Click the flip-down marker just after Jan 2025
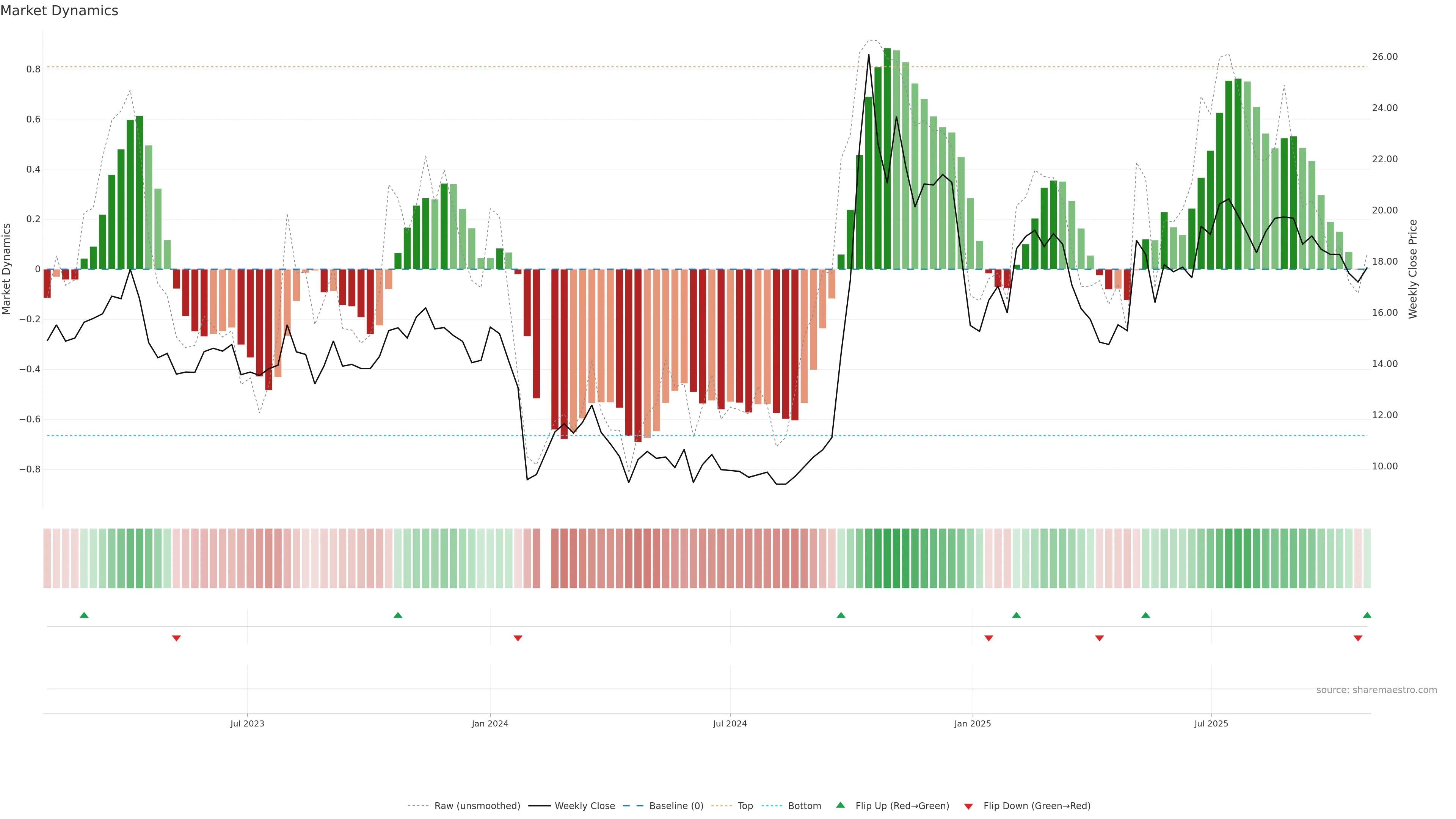 click(x=988, y=638)
